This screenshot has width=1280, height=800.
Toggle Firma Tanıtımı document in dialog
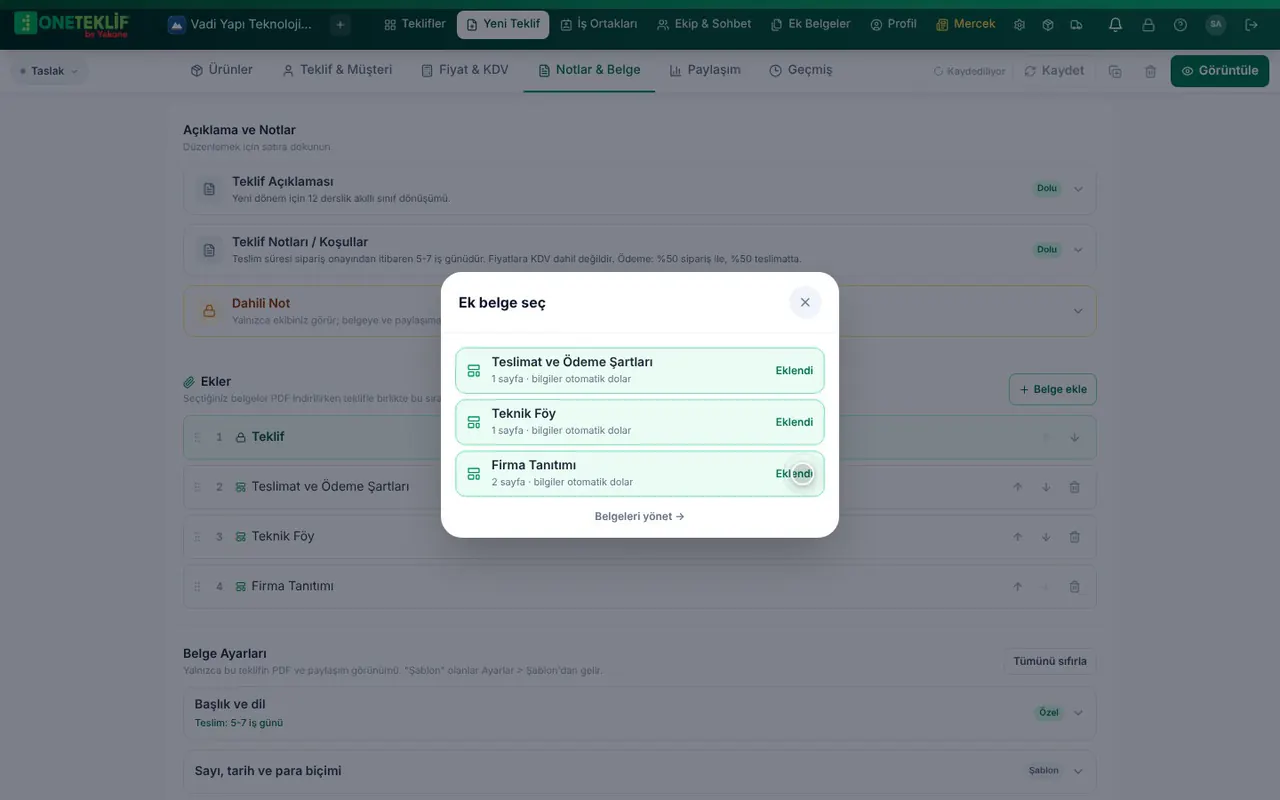pyautogui.click(x=640, y=474)
